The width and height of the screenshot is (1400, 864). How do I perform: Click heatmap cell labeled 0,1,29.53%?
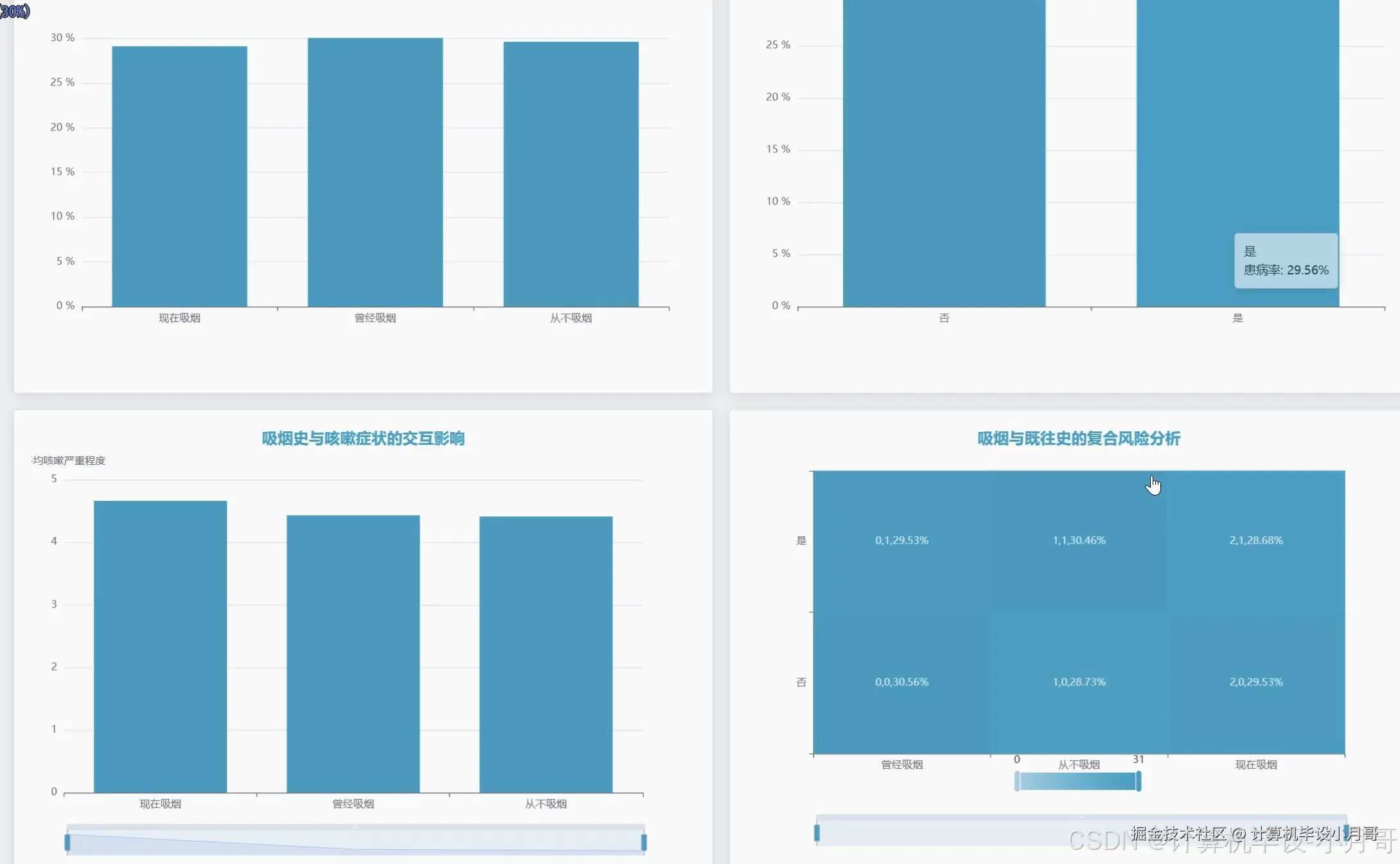901,541
